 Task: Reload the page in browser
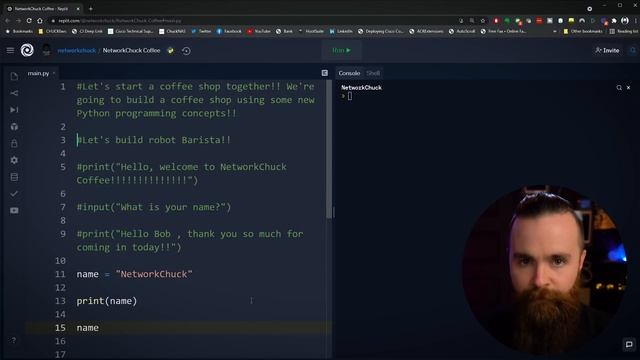(x=29, y=20)
